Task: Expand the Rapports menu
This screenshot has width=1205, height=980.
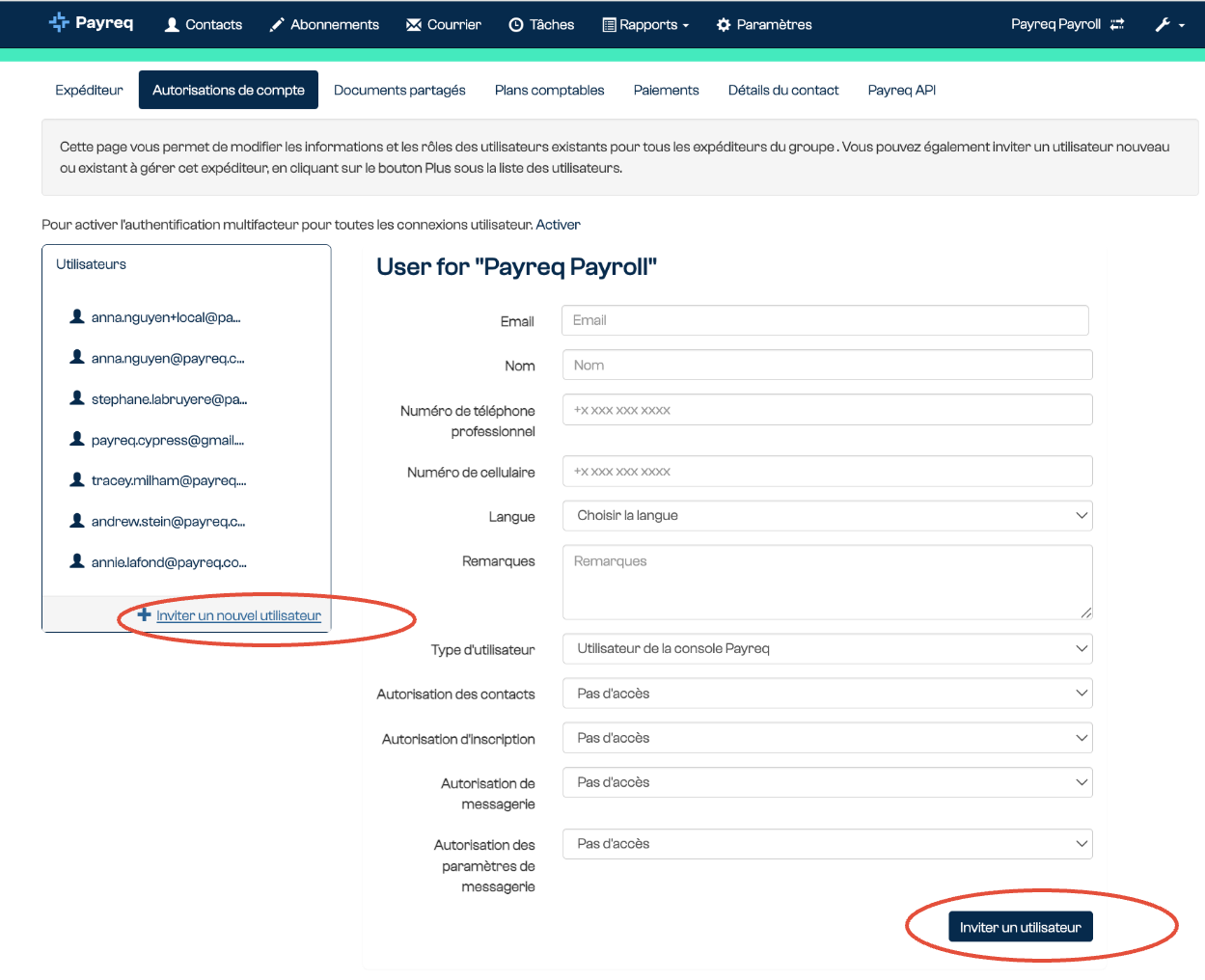Action: [x=645, y=25]
